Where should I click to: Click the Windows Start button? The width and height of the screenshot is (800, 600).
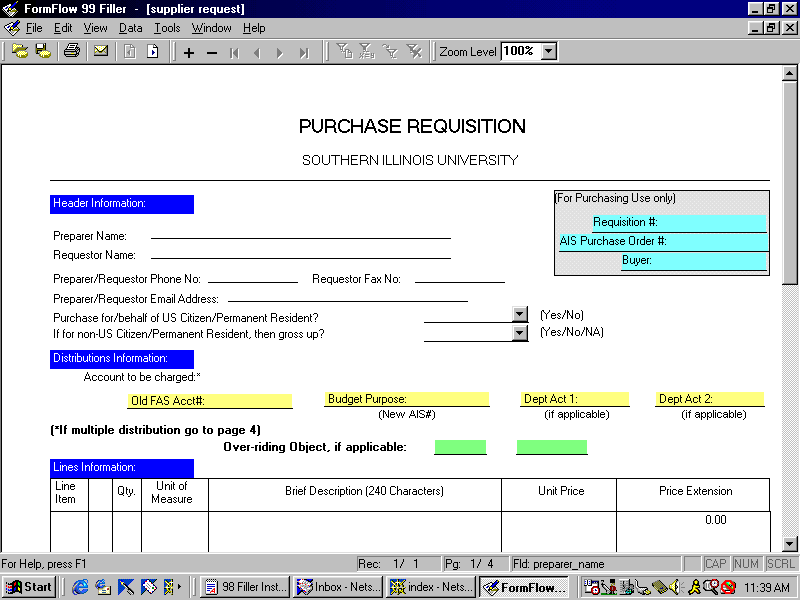click(x=29, y=587)
